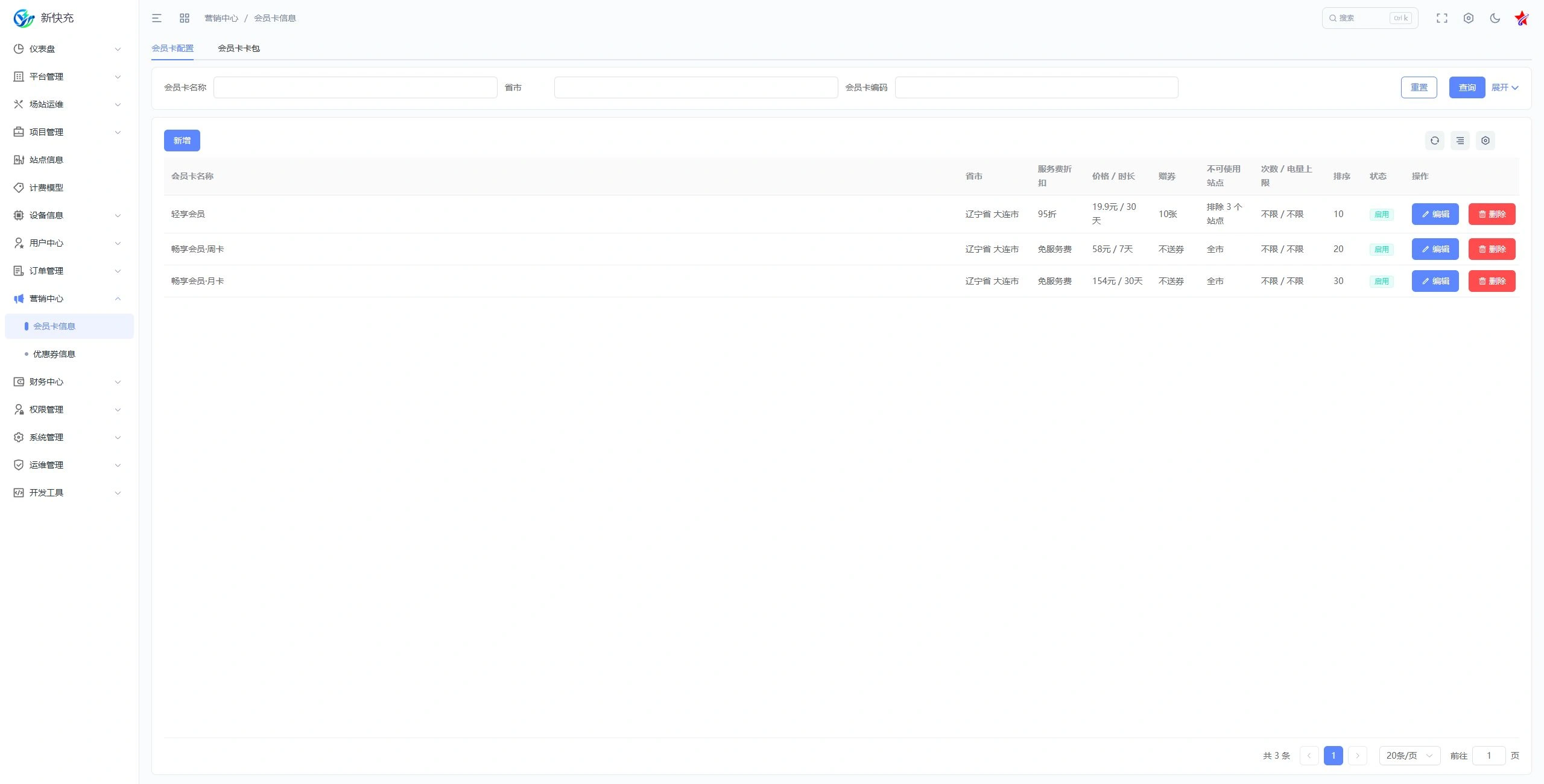Collapse the 营销中心 menu chevron

(118, 299)
